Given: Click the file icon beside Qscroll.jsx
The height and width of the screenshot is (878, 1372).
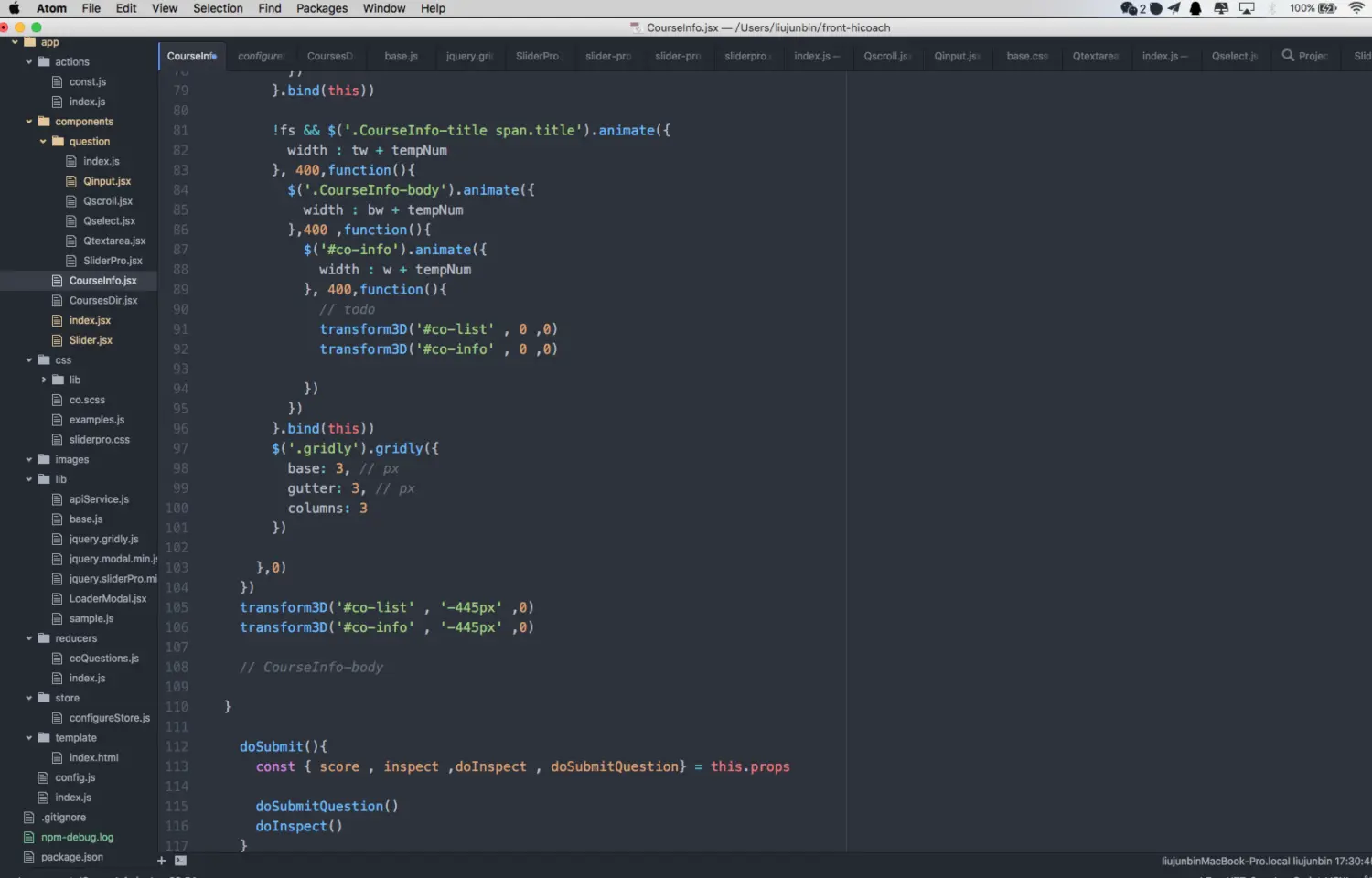Looking at the screenshot, I should [x=71, y=201].
